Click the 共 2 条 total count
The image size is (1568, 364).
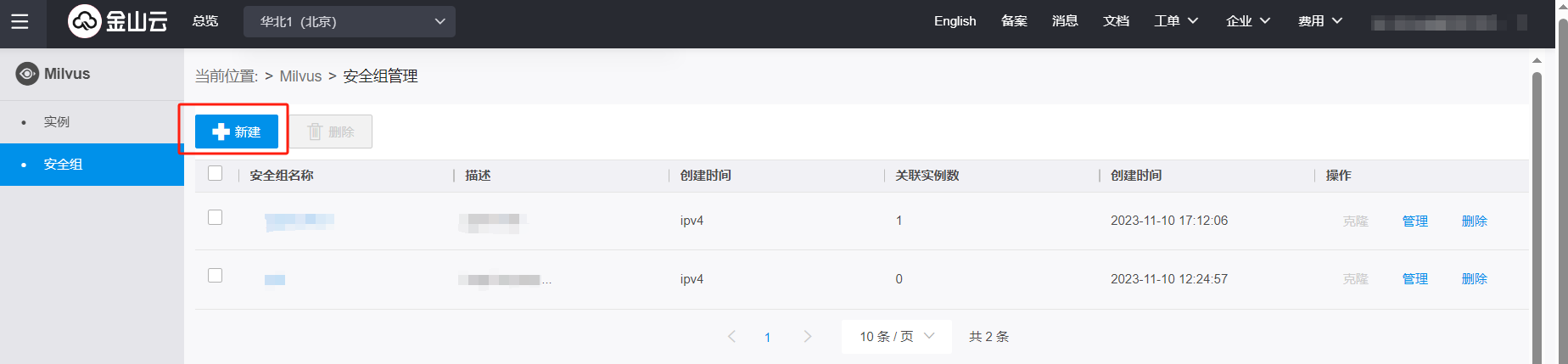pos(989,337)
